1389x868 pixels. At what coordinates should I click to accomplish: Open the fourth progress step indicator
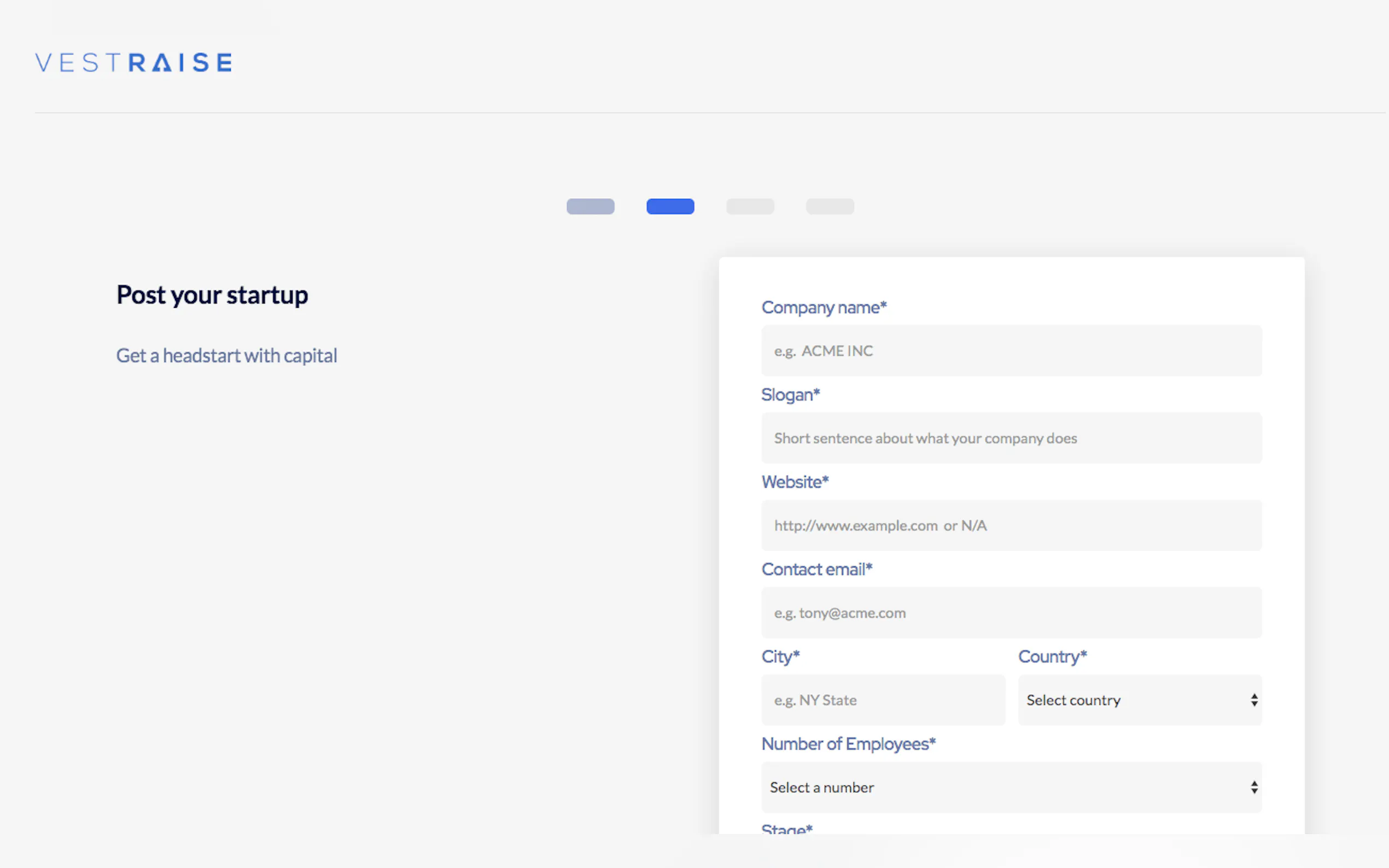pos(830,206)
